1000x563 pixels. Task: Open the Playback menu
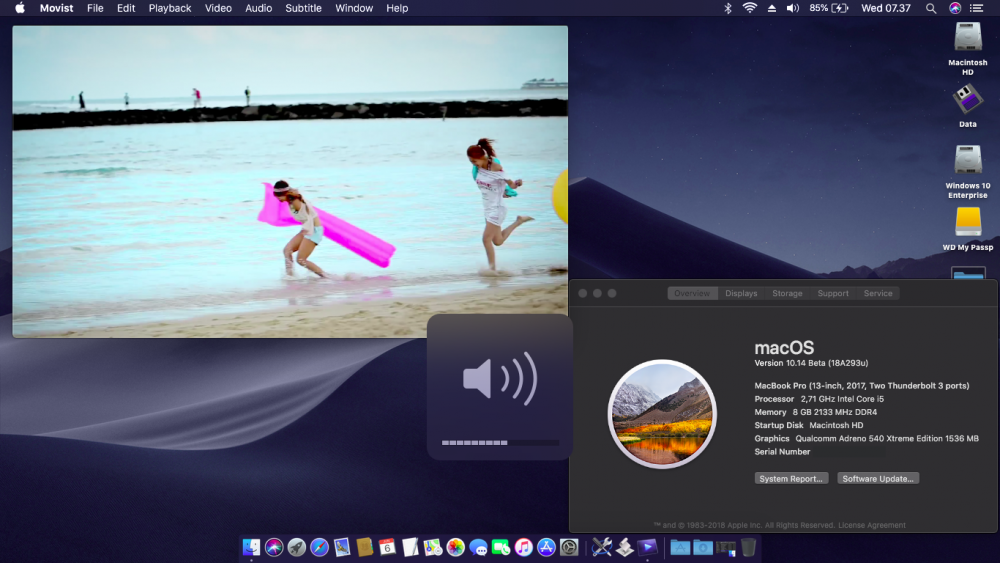click(x=170, y=8)
